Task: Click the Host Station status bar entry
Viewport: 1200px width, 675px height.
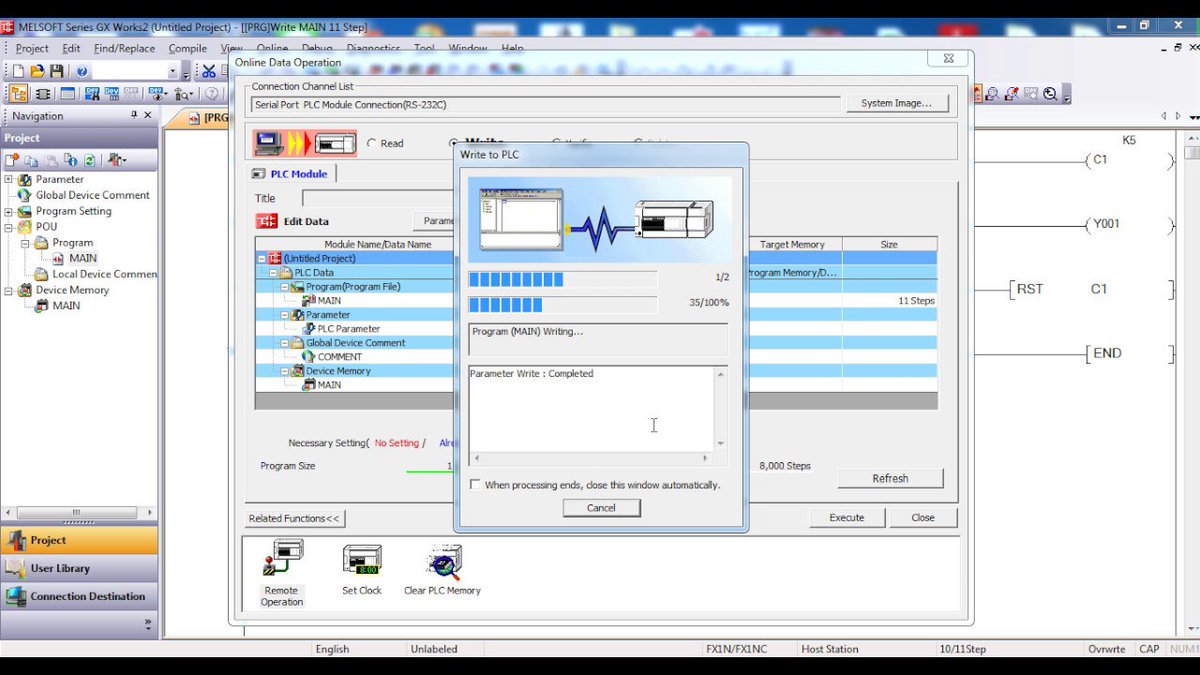Action: click(x=830, y=649)
